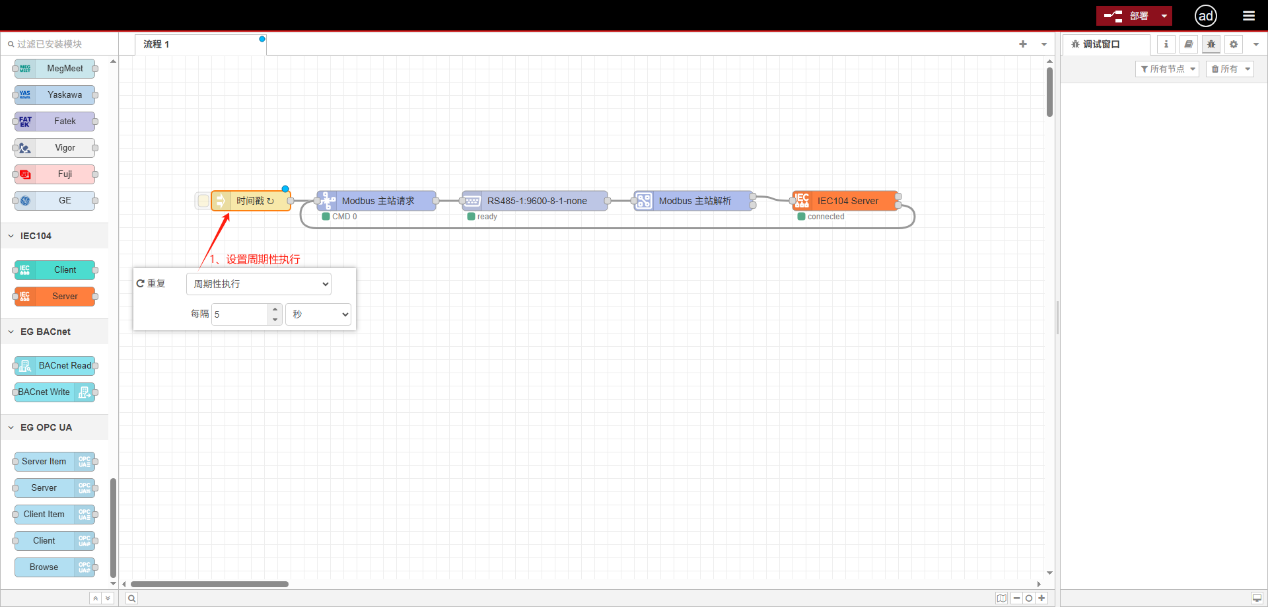The height and width of the screenshot is (607, 1268).
Task: Click the 'ad' user account icon
Action: [1206, 16]
